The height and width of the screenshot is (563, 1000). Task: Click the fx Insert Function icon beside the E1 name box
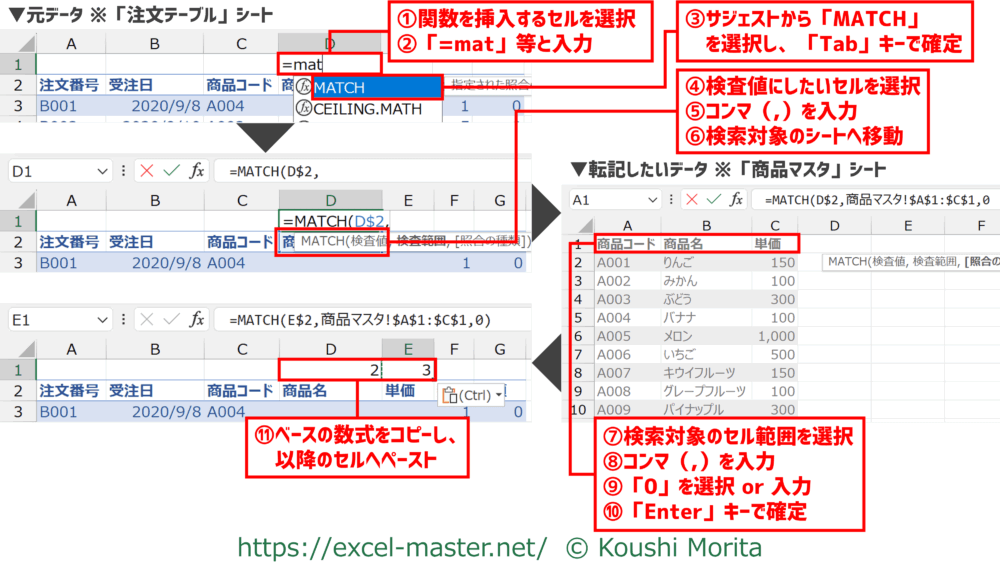coord(197,320)
